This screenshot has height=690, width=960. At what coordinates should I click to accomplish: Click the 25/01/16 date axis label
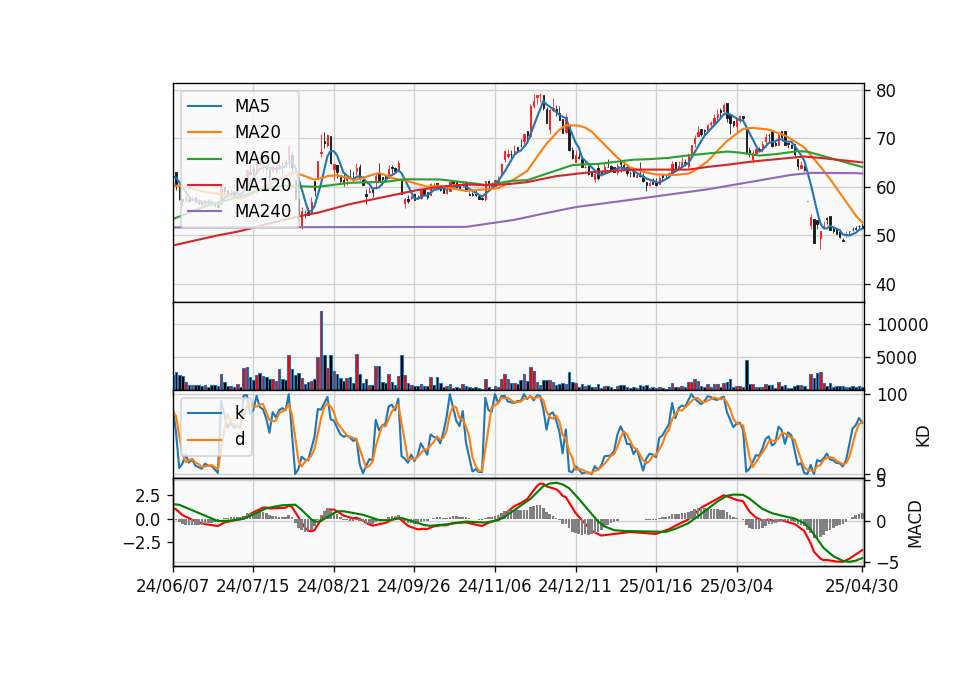point(656,586)
